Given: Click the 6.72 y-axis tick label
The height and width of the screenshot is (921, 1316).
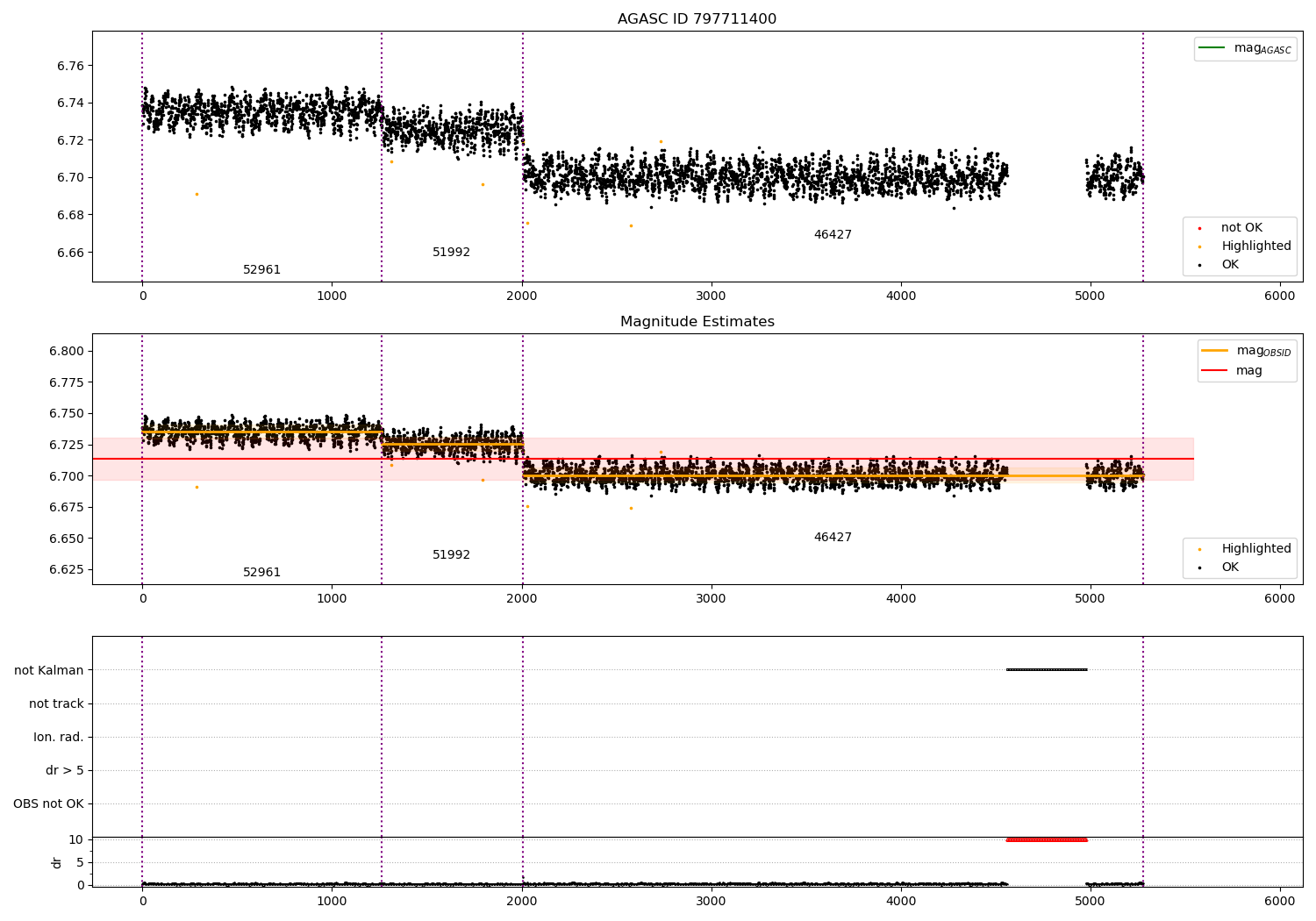Looking at the screenshot, I should coord(70,140).
